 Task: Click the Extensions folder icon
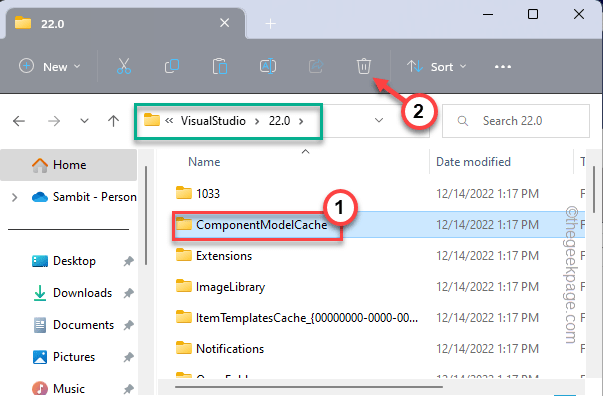pyautogui.click(x=184, y=255)
